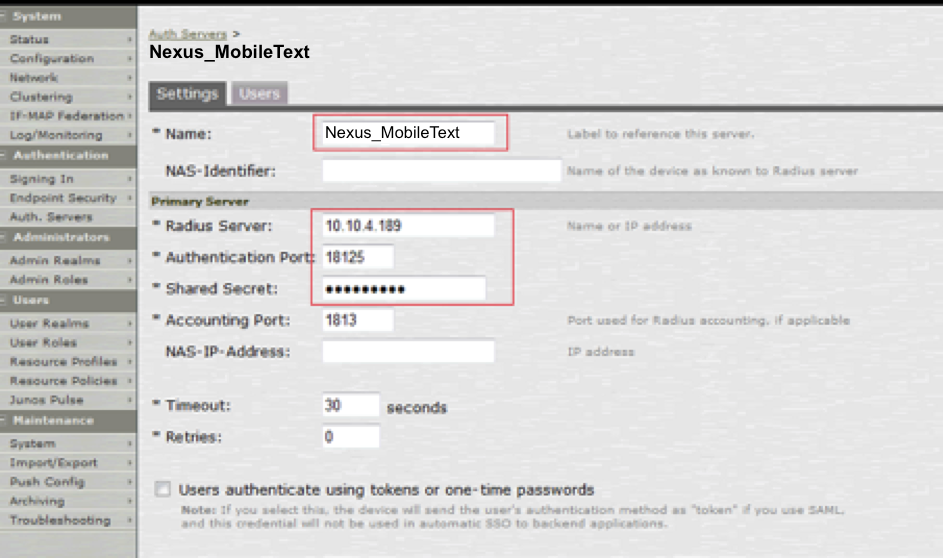Click the Radius Server address field

click(x=407, y=226)
